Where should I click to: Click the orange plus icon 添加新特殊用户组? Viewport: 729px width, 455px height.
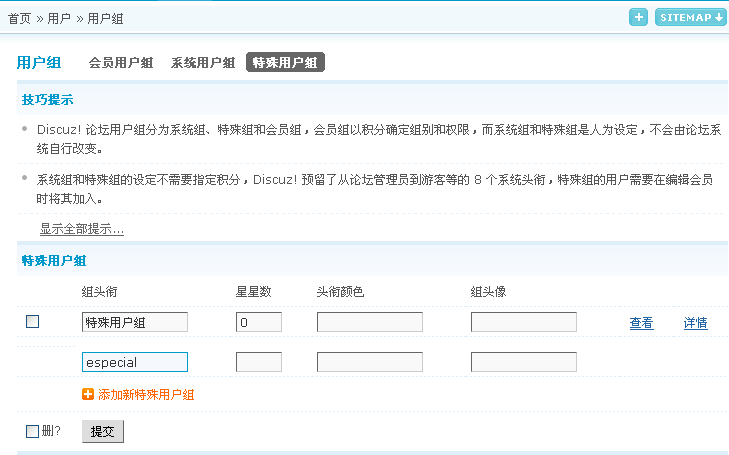[88, 395]
